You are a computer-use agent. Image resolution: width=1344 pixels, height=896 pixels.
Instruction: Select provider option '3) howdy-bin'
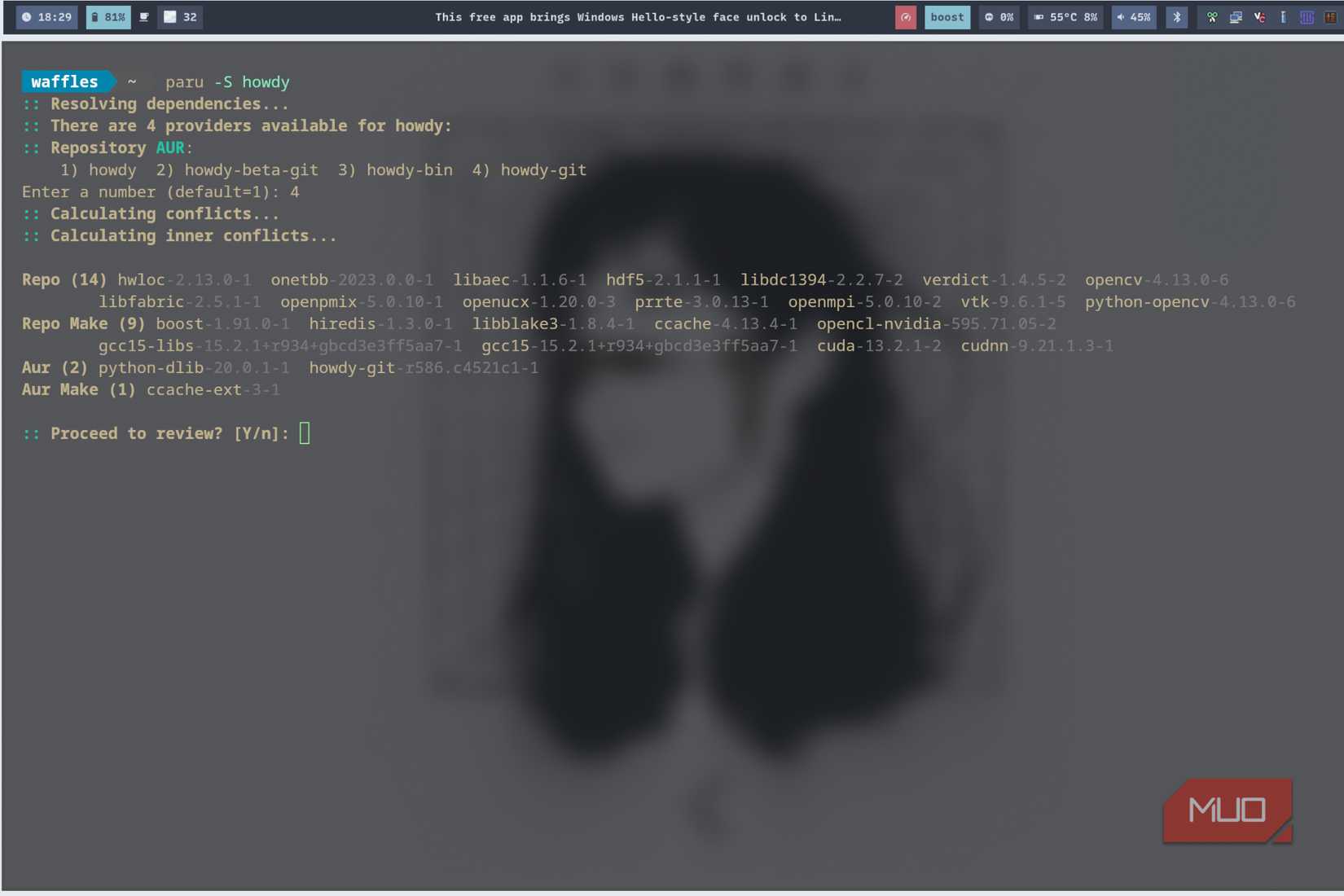click(x=395, y=170)
